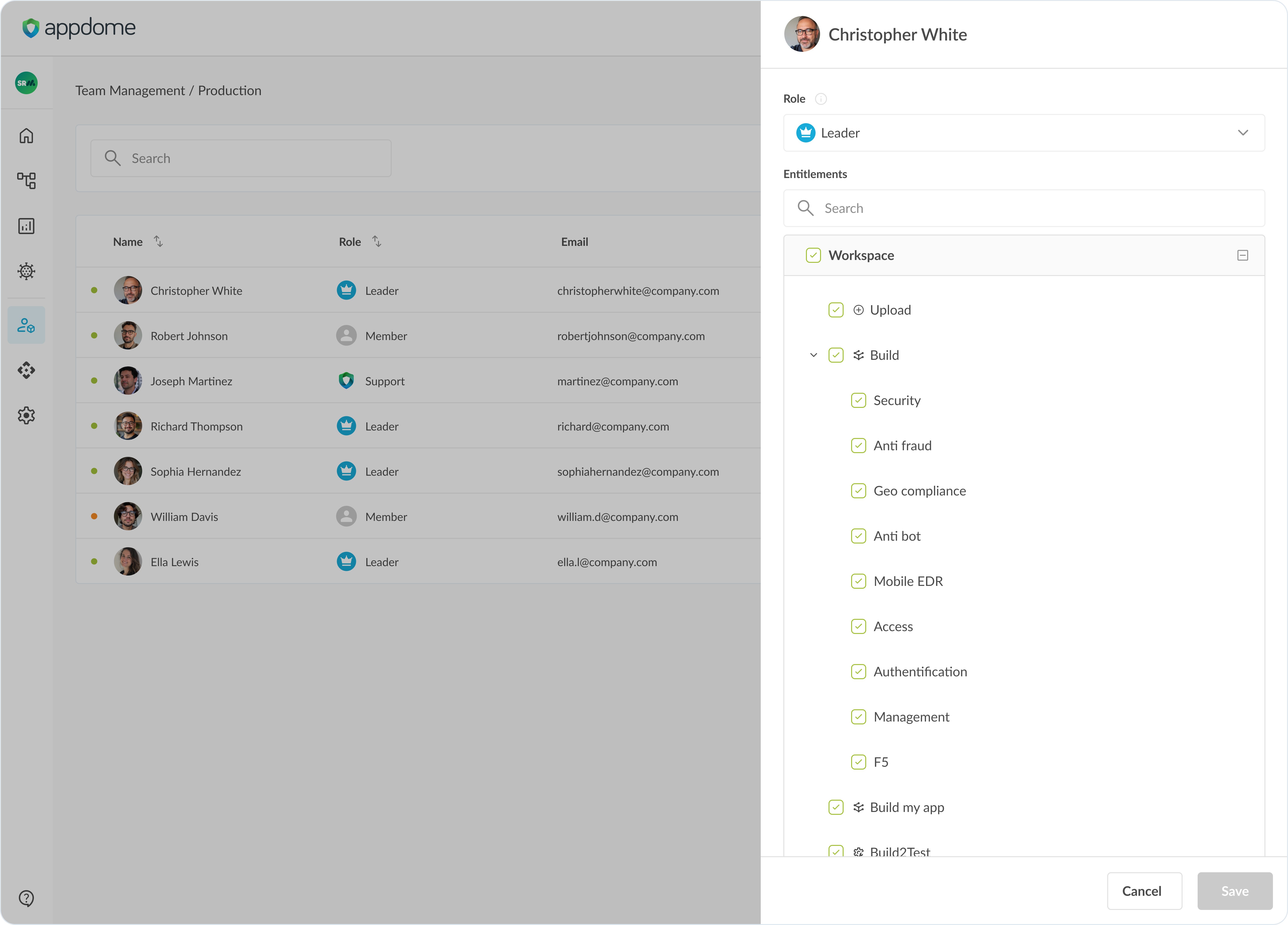Click Joseph Martinez's Support shield icon
1288x925 pixels.
[346, 381]
